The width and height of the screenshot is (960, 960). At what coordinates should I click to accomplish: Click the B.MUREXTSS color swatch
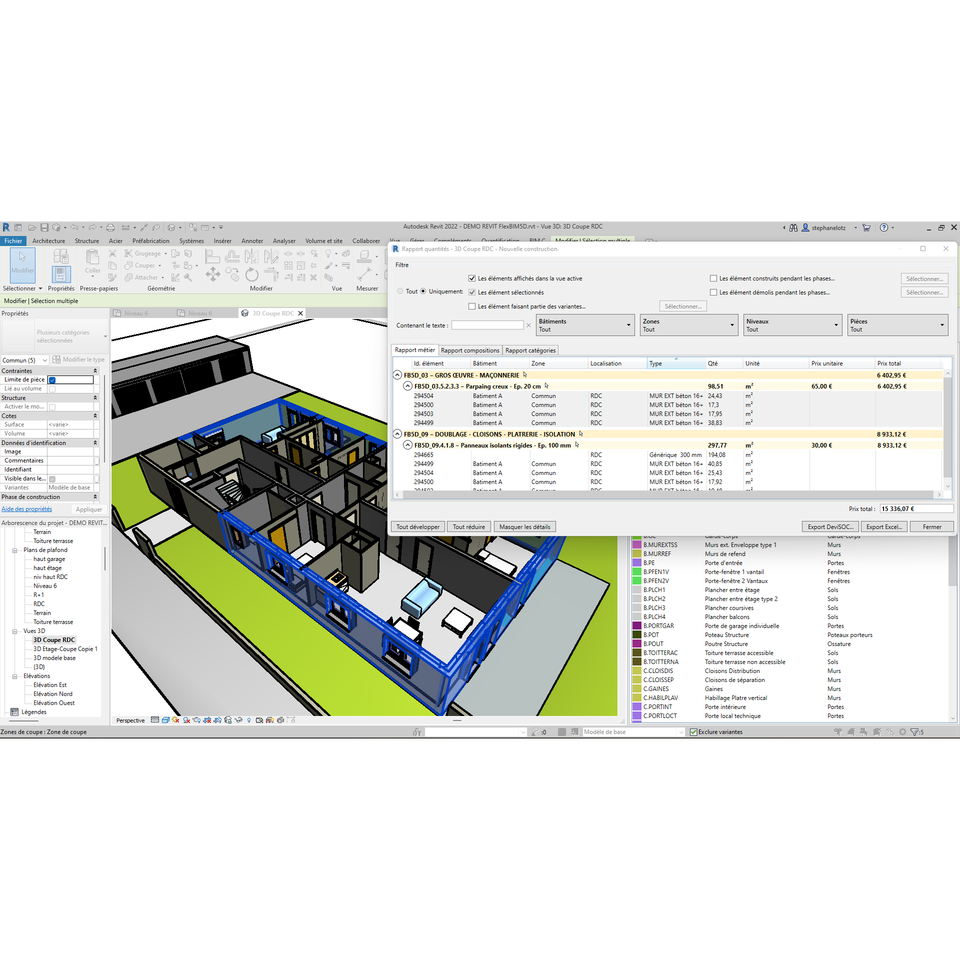click(637, 545)
